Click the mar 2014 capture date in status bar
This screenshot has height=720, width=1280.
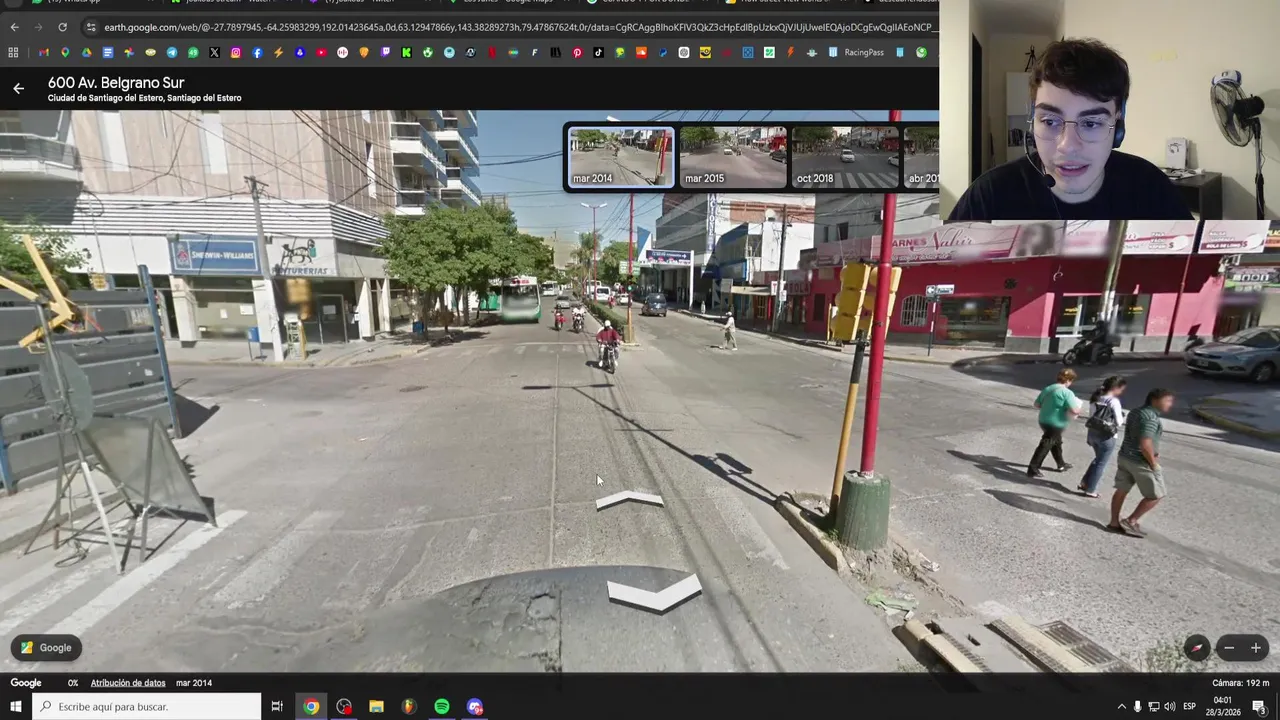[194, 683]
